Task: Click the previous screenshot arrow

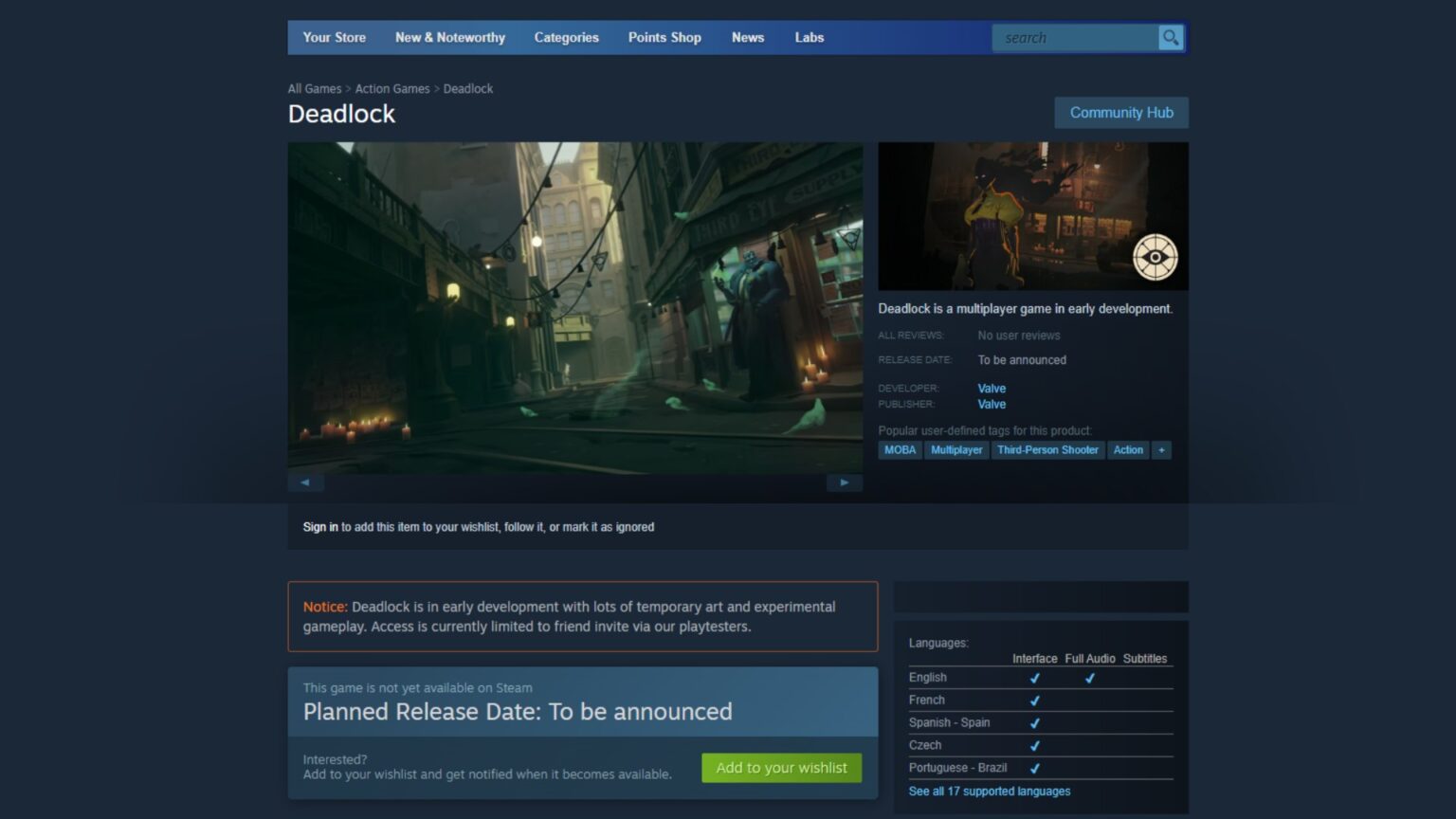Action: point(306,482)
